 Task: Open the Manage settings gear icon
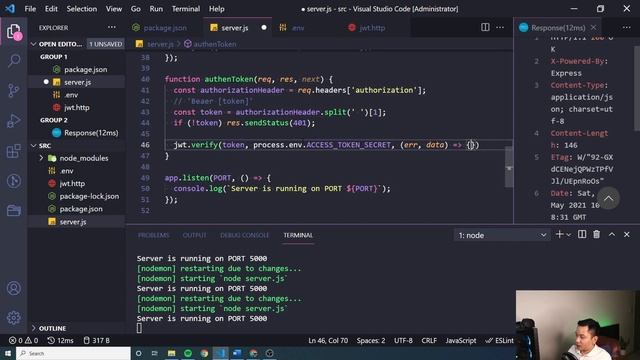14,317
